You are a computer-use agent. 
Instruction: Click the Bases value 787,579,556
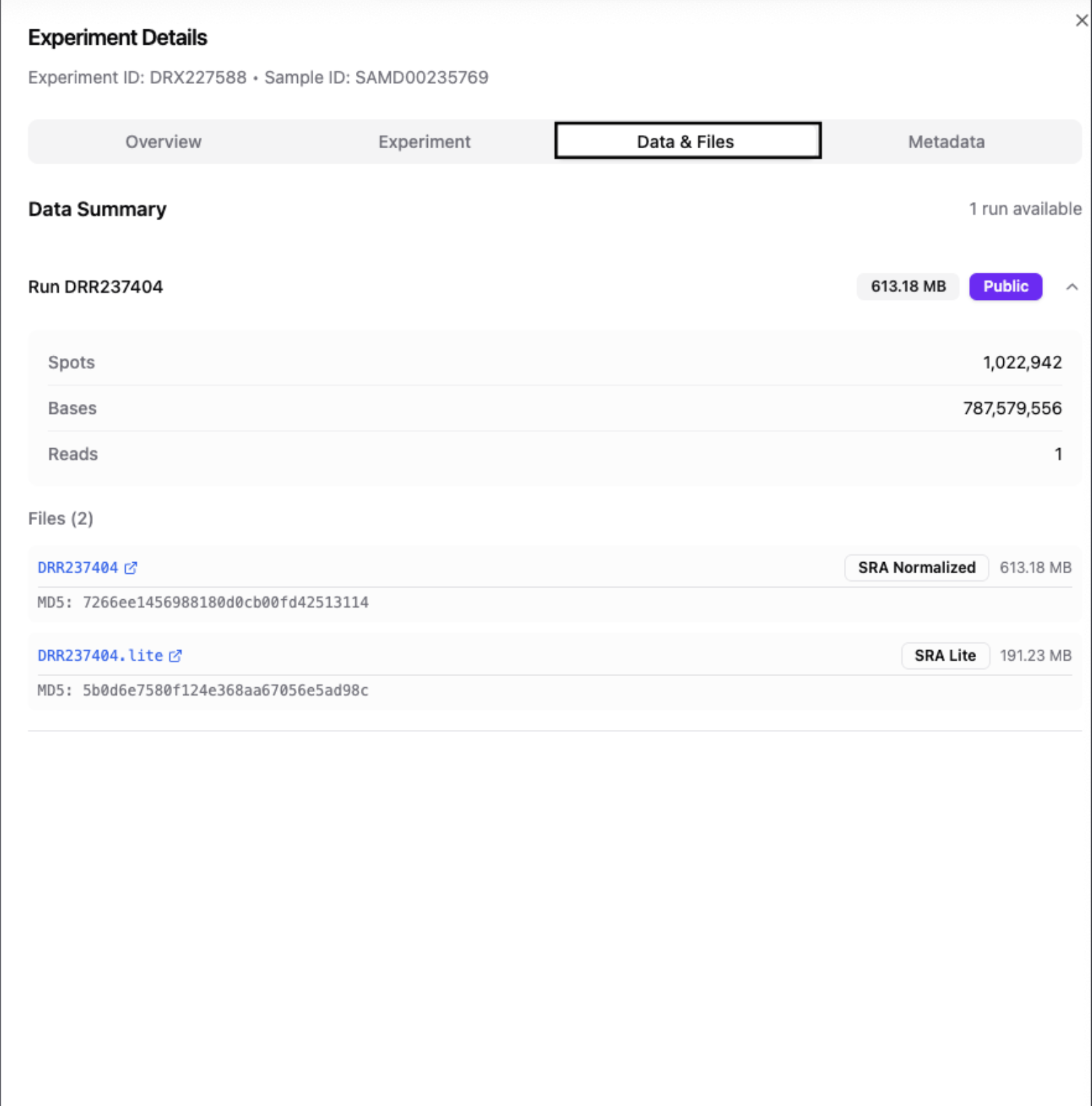(1012, 408)
